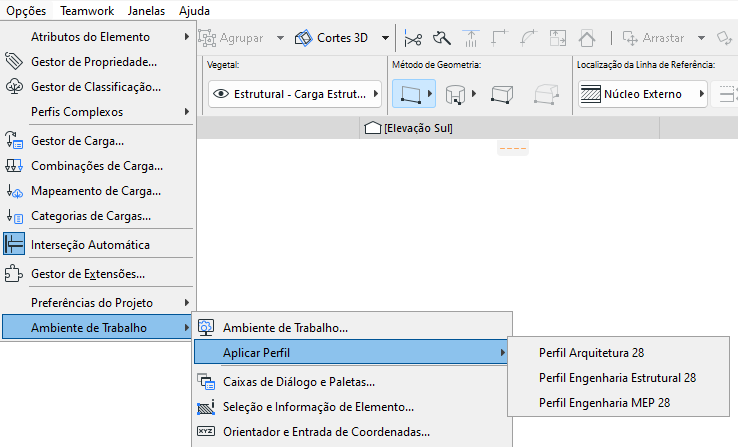This screenshot has height=447, width=738.
Task: Open the Arrastar dropdown arrow
Action: [701, 38]
